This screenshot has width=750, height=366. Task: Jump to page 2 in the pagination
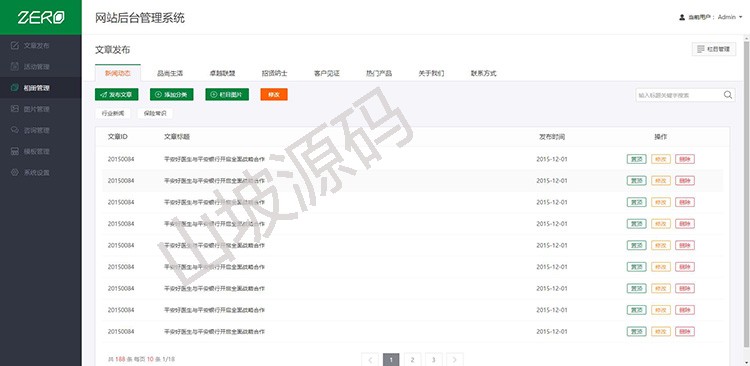tap(412, 359)
